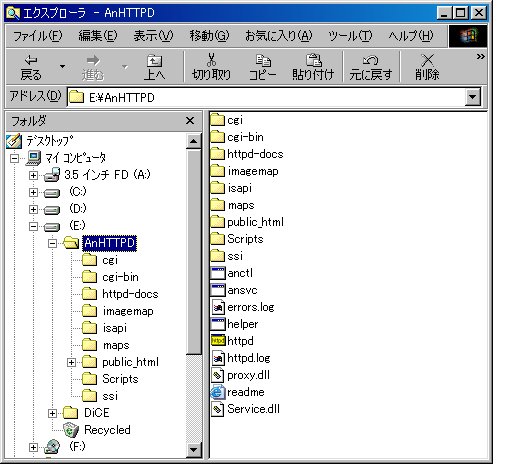512x464 pixels.
Task: Open the 編集(E) menu
Action: click(98, 36)
